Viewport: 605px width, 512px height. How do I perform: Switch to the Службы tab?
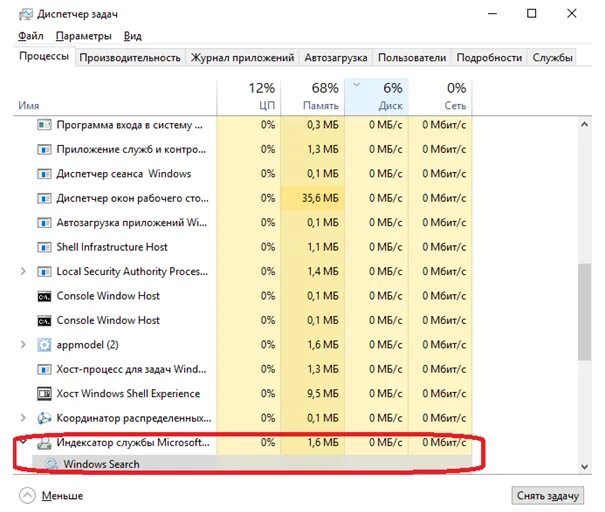click(552, 57)
